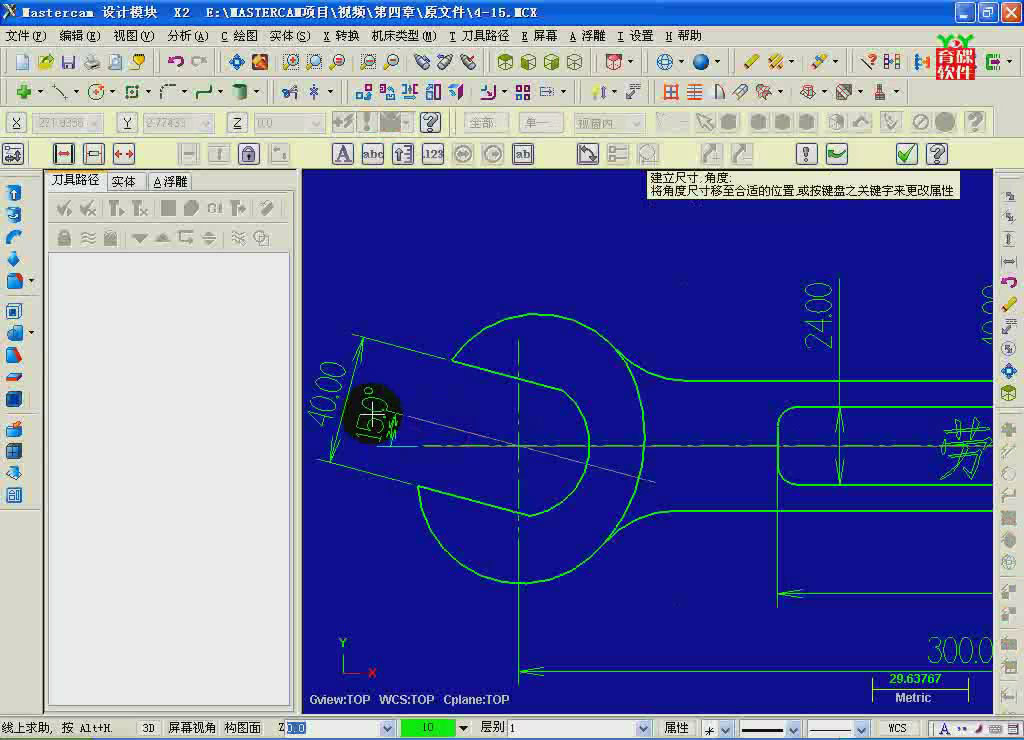Image resolution: width=1024 pixels, height=740 pixels.
Task: Adjust dimension decimals with the .123 icon
Action: 433,154
